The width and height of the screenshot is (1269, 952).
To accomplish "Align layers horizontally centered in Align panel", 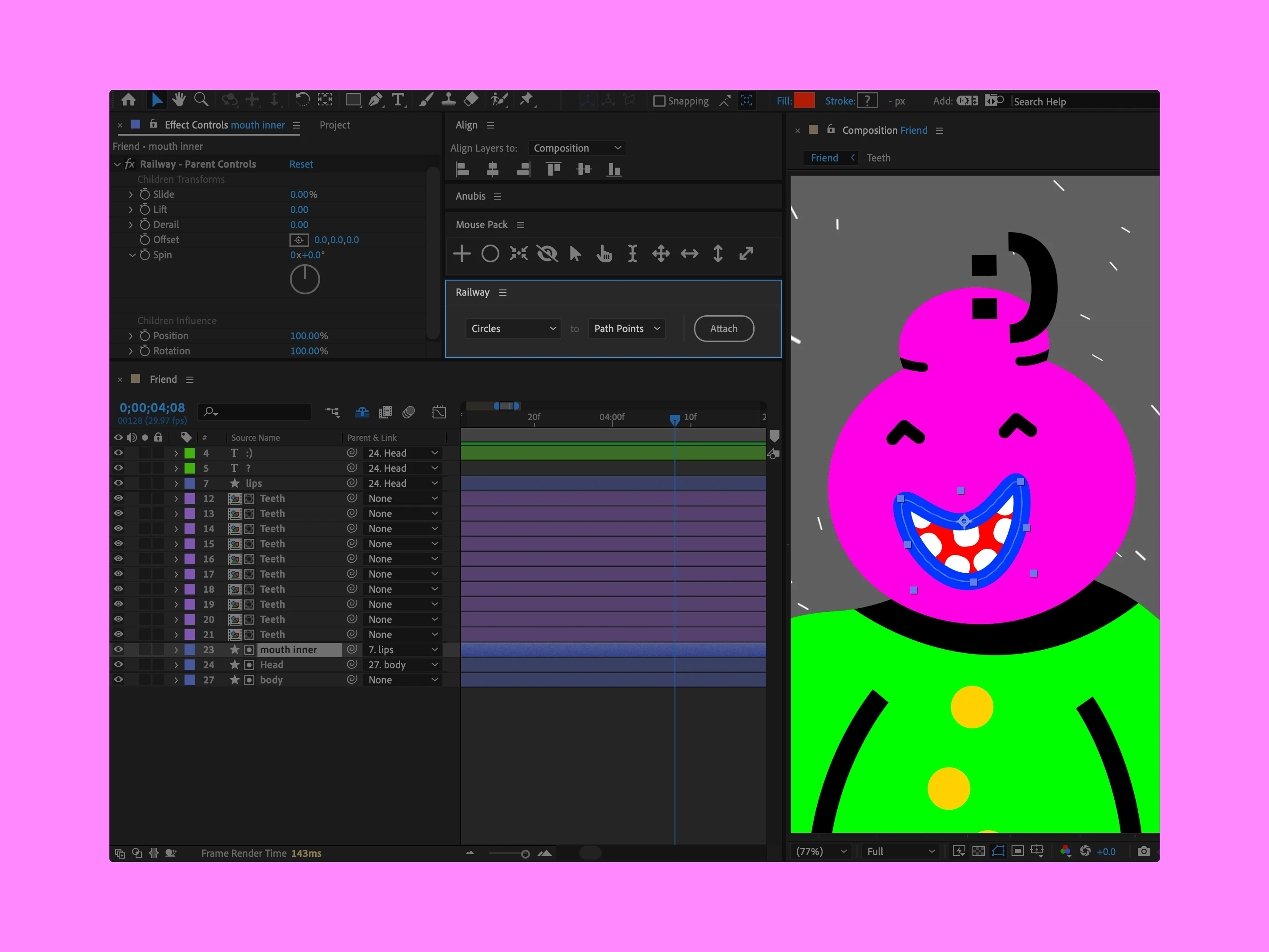I will (493, 169).
